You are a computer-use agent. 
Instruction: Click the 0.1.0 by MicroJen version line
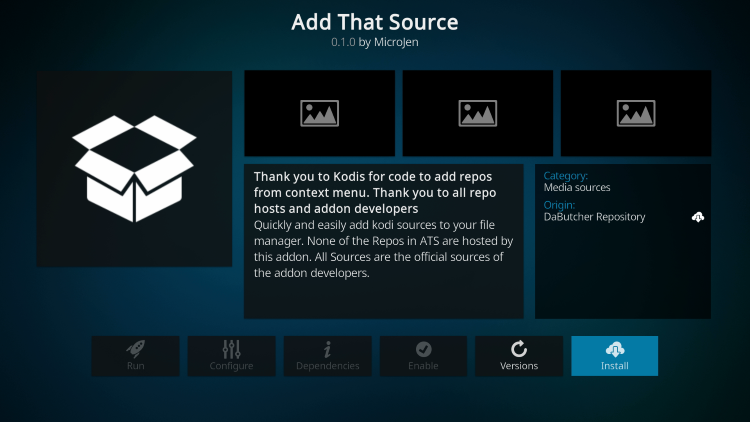click(x=375, y=44)
